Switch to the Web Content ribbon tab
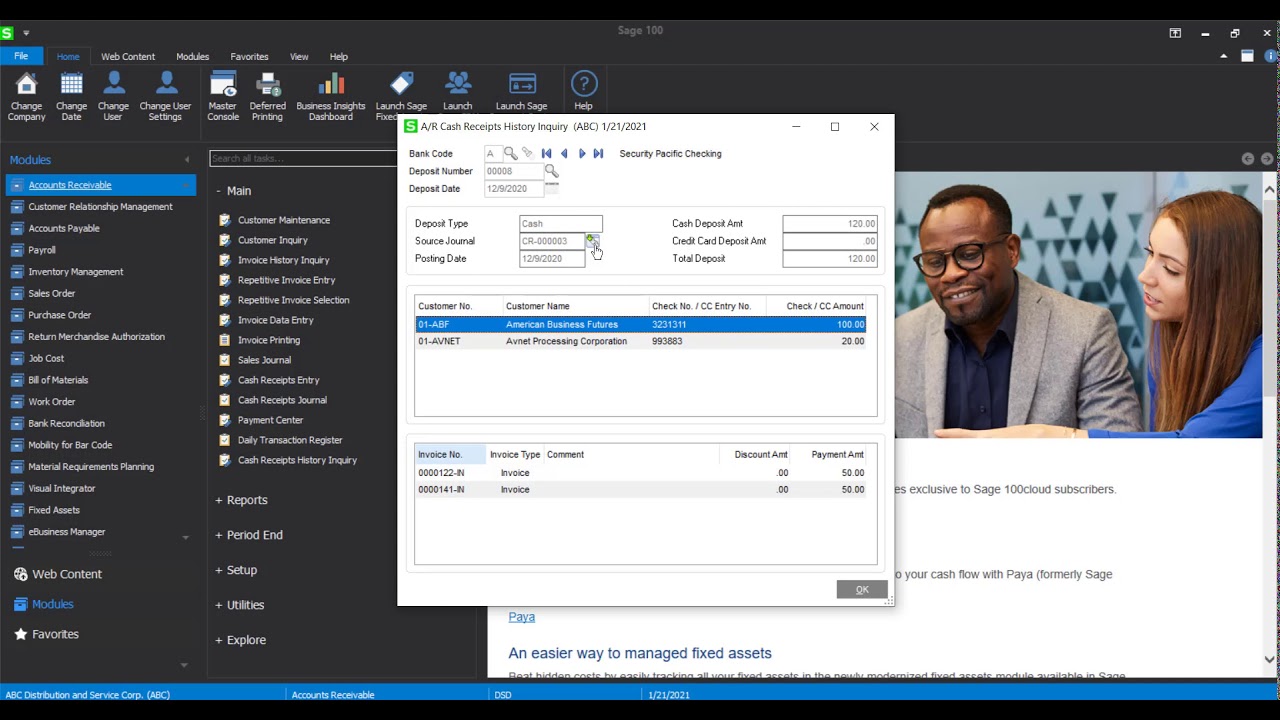 pos(128,57)
